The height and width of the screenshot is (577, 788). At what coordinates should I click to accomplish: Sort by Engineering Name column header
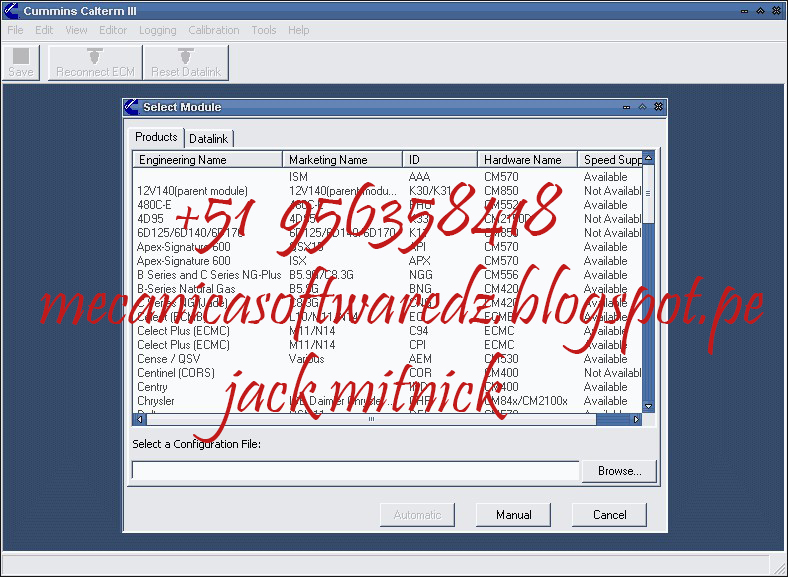[208, 160]
